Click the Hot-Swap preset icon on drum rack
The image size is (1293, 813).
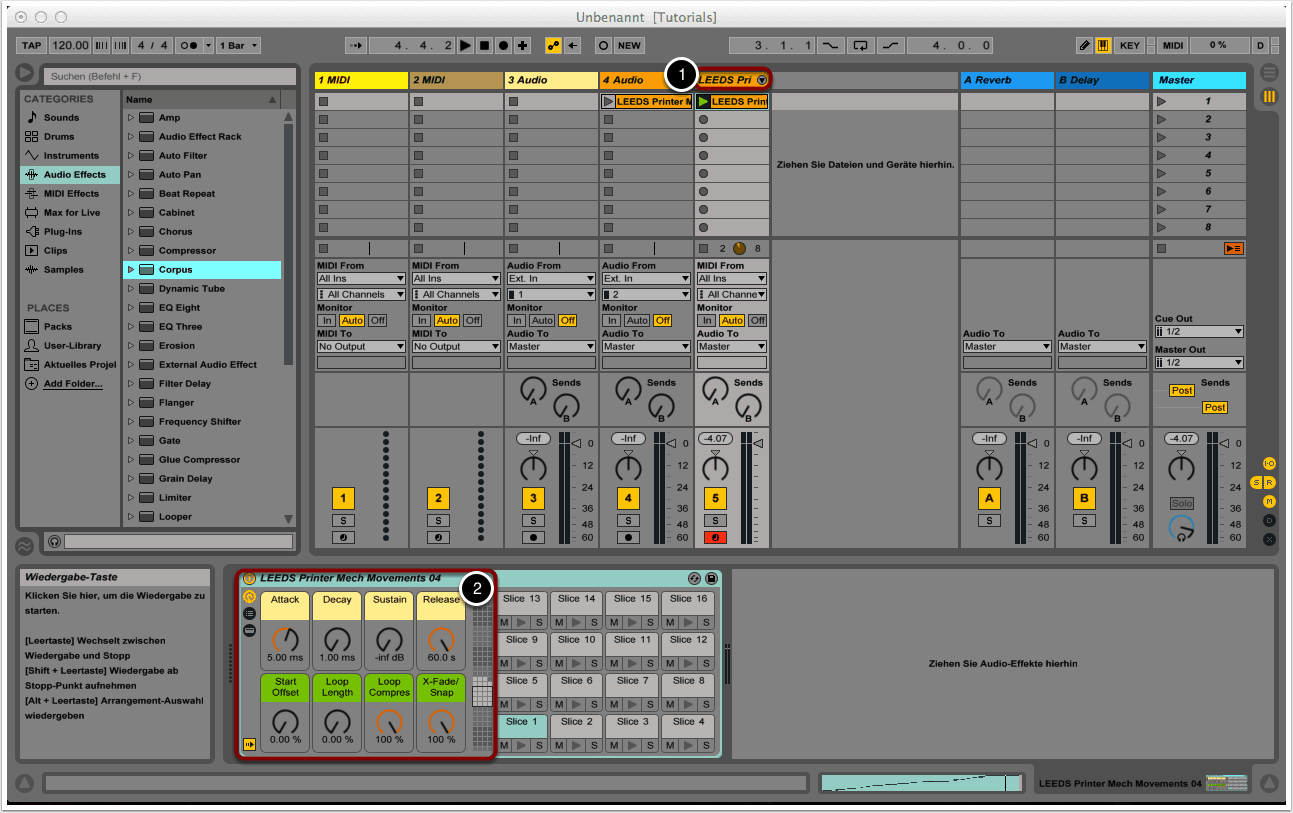point(694,579)
